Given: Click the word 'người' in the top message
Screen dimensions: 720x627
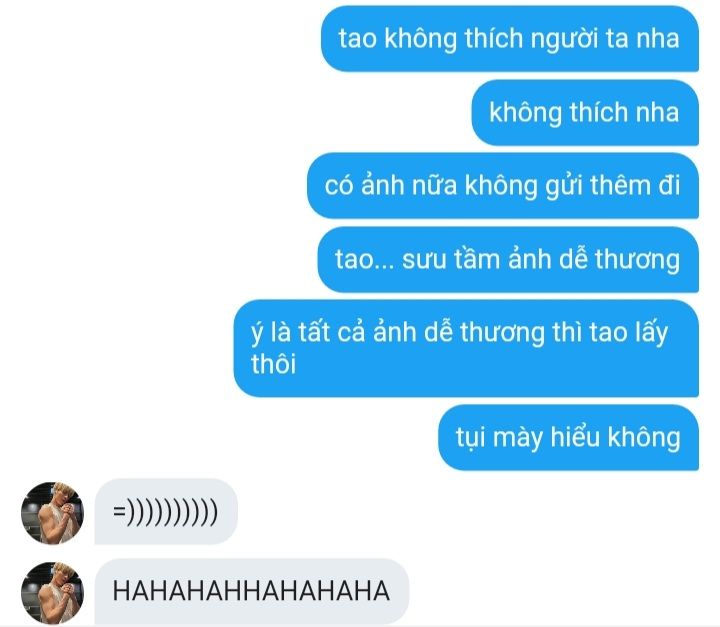Looking at the screenshot, I should pyautogui.click(x=564, y=40).
